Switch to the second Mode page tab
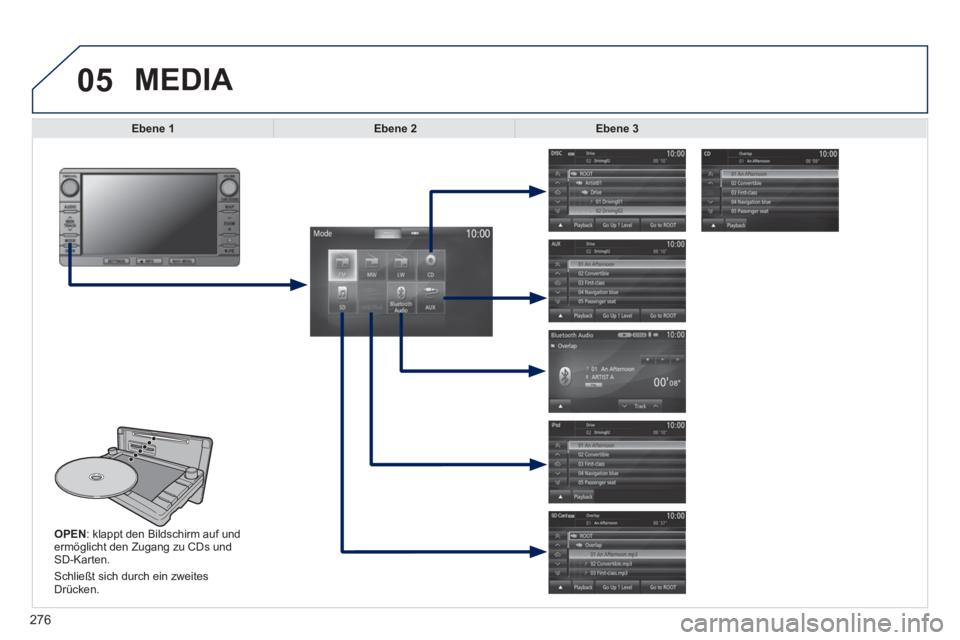This screenshot has height=640, width=960. tap(415, 233)
